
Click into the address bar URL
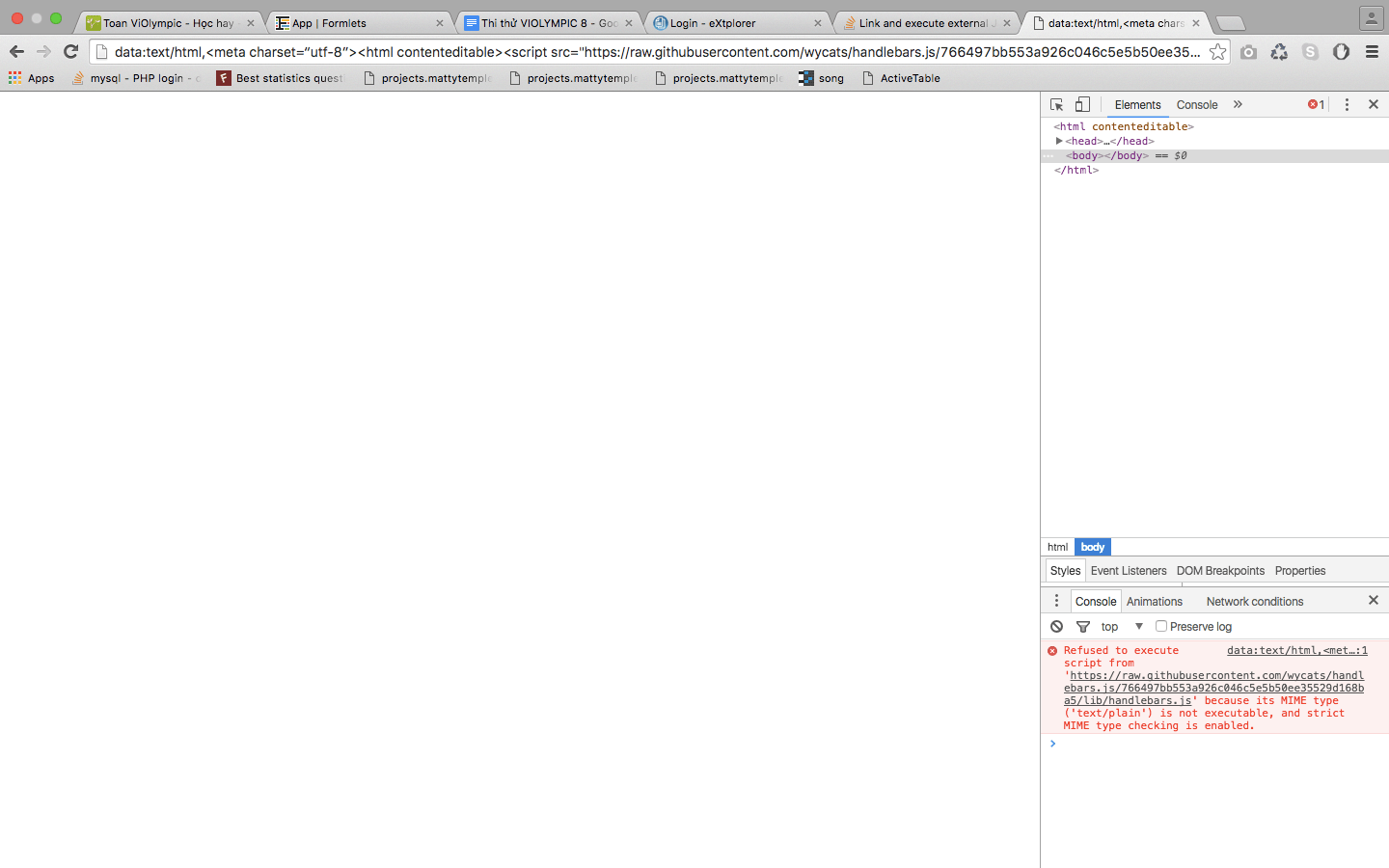657,52
